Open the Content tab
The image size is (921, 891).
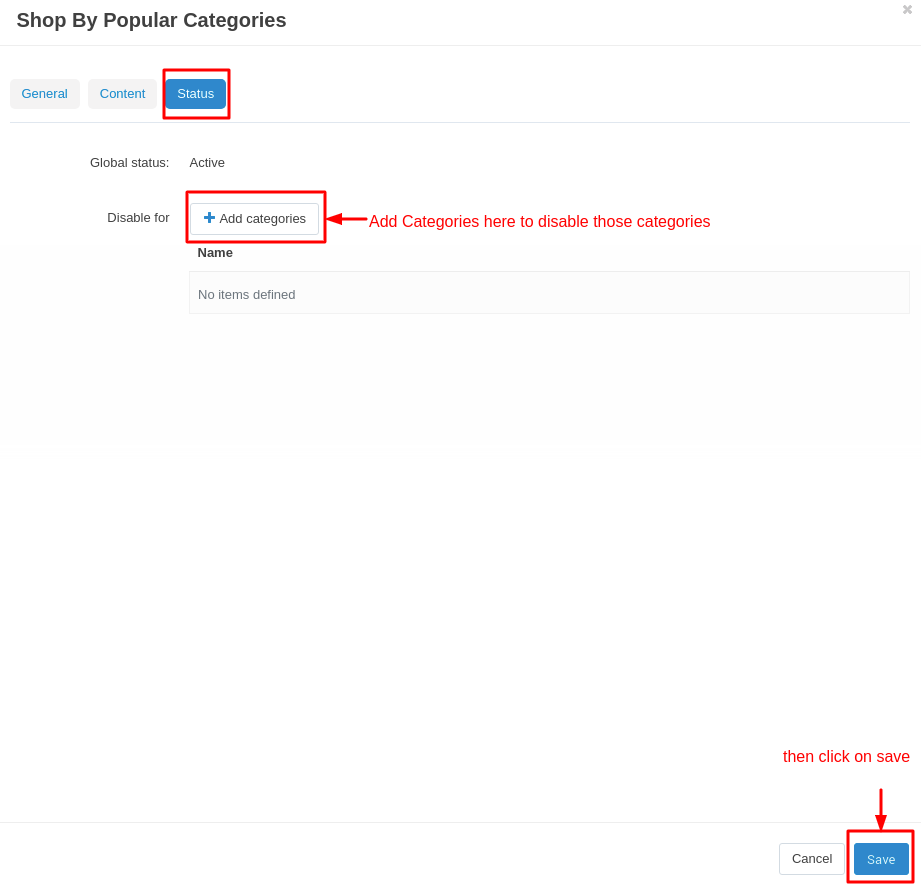click(x=122, y=94)
